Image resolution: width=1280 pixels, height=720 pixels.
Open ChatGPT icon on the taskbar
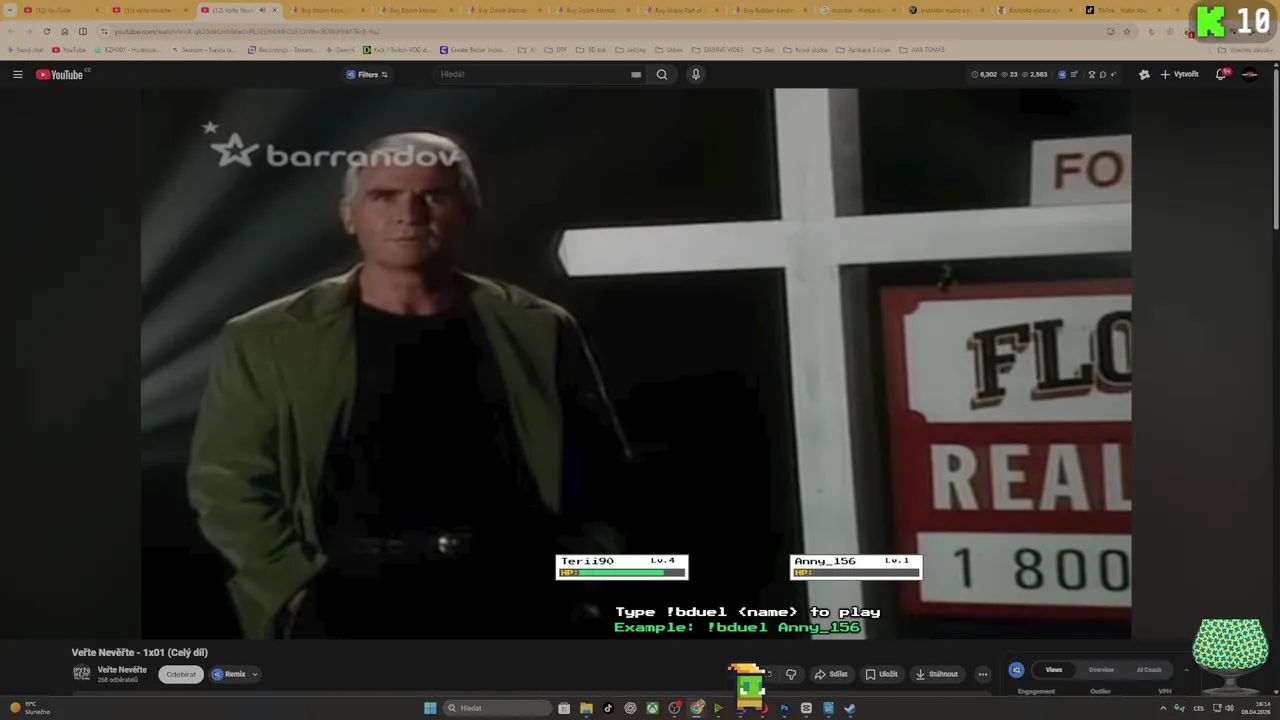point(630,708)
